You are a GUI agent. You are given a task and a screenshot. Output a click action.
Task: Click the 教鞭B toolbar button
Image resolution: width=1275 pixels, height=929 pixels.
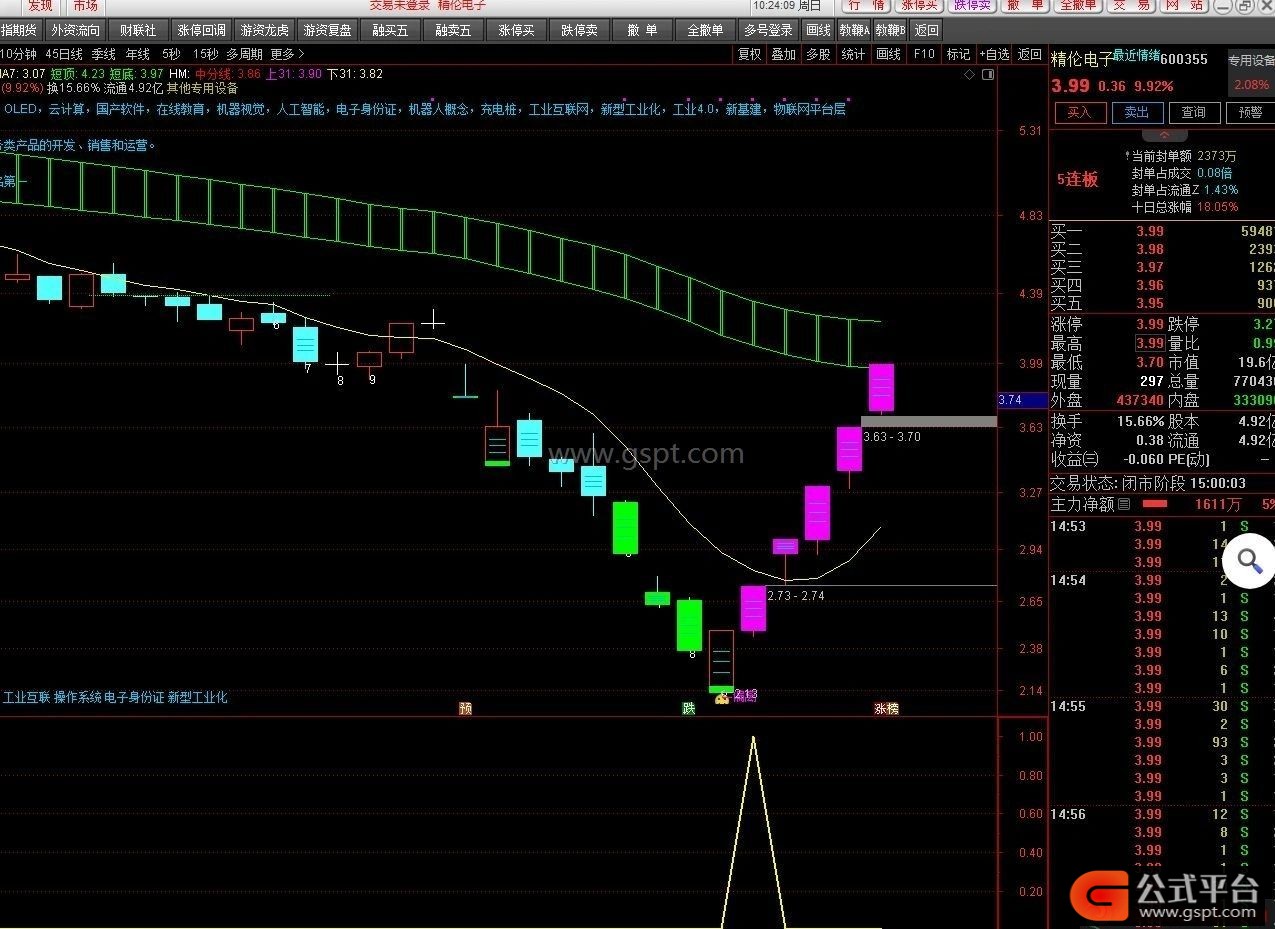pos(890,30)
